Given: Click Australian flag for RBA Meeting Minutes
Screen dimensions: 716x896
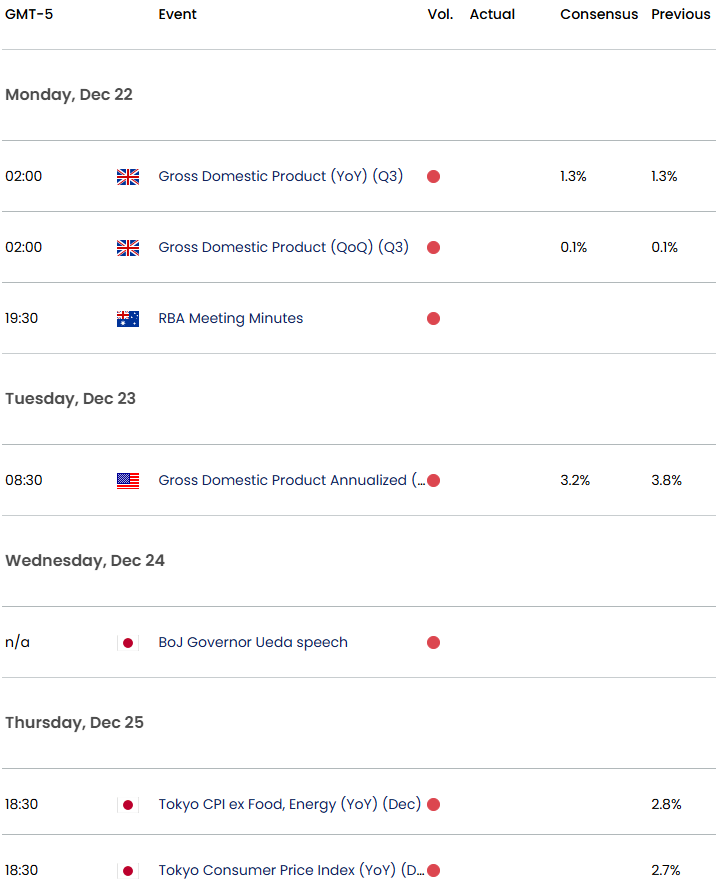Looking at the screenshot, I should point(128,319).
